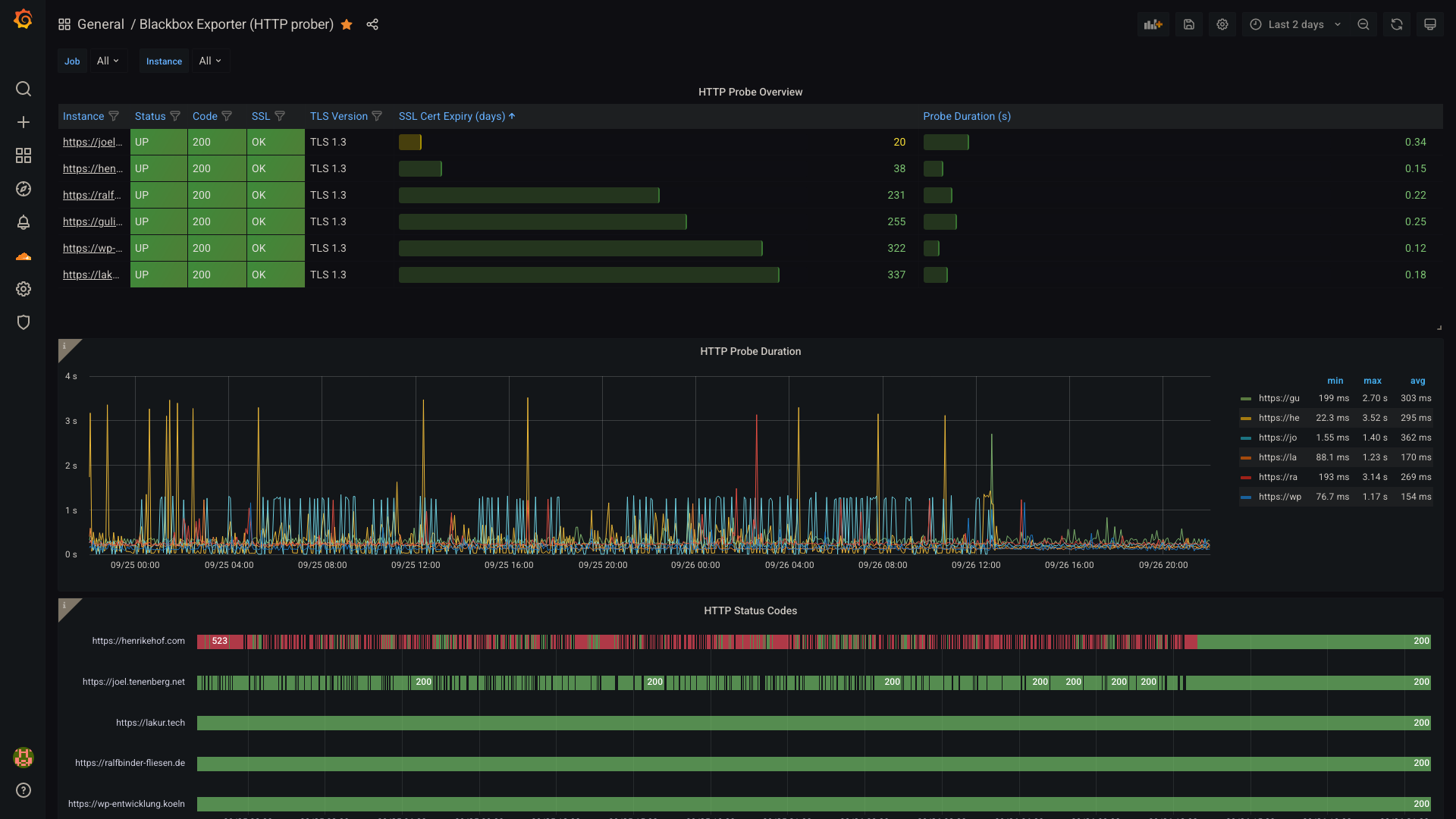Hide the https://ra series via legend entry
Screen dimensions: 1456x819
(1279, 477)
